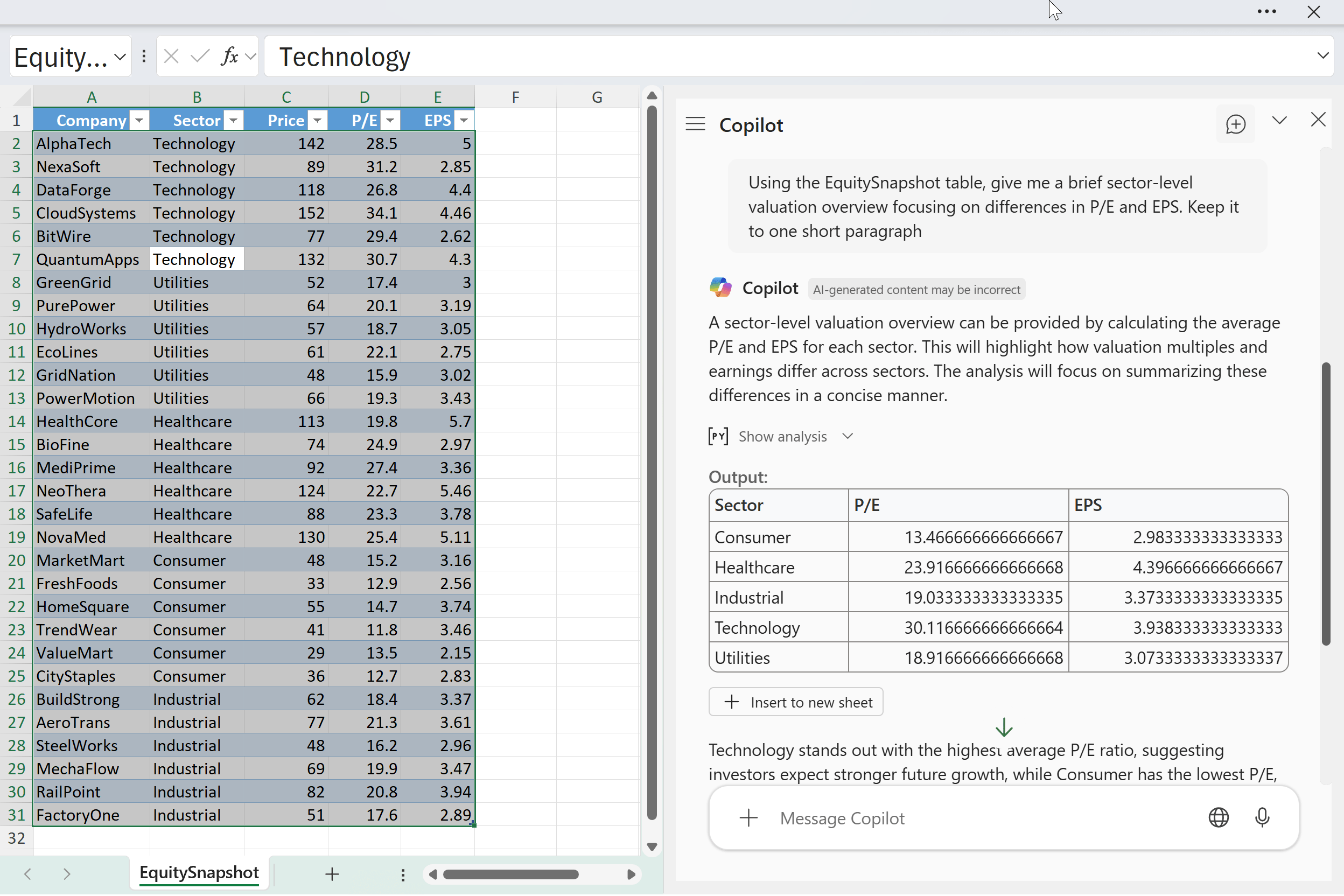Add a new sheet with plus button
This screenshot has height=896, width=1344.
(332, 874)
